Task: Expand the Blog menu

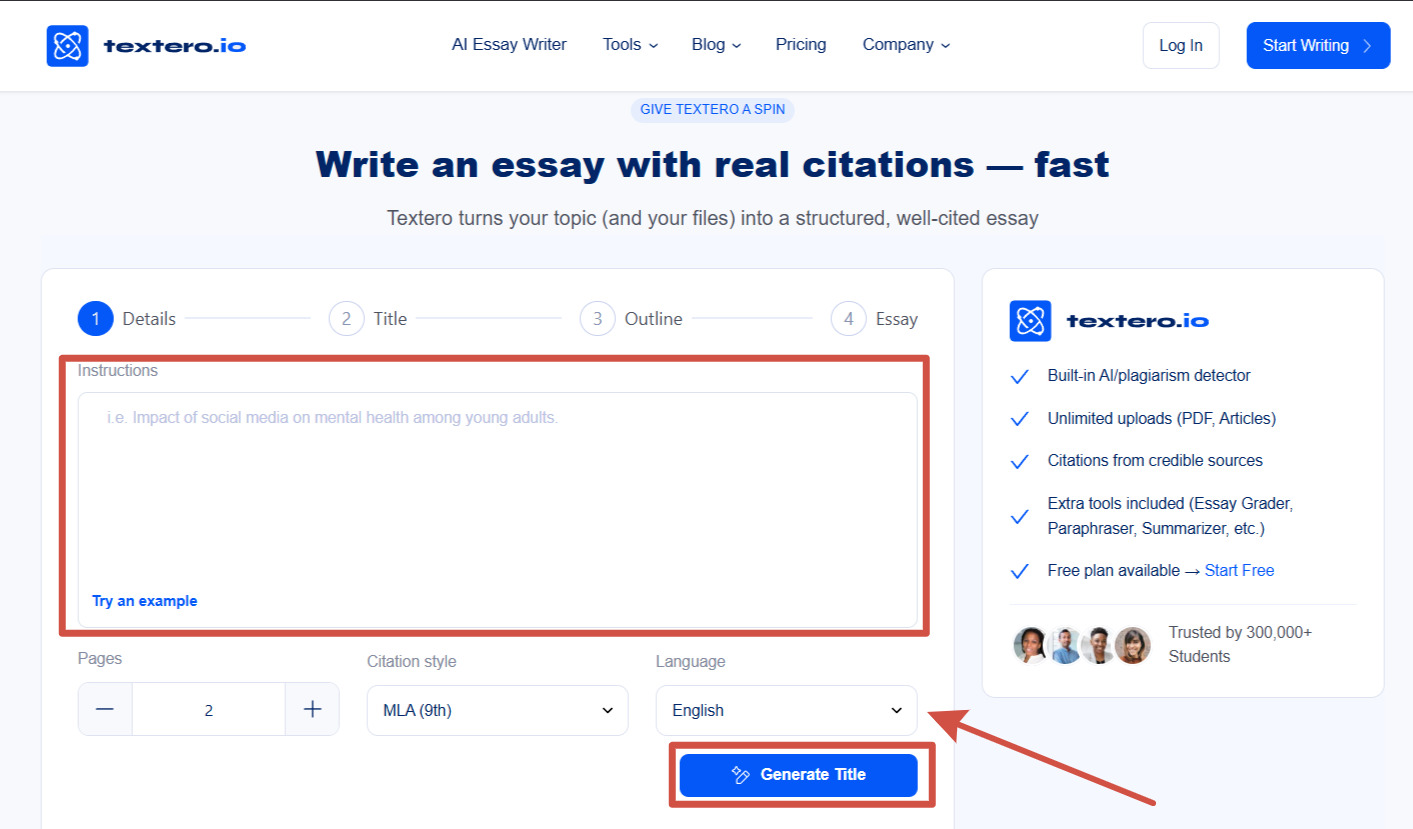Action: (x=716, y=45)
